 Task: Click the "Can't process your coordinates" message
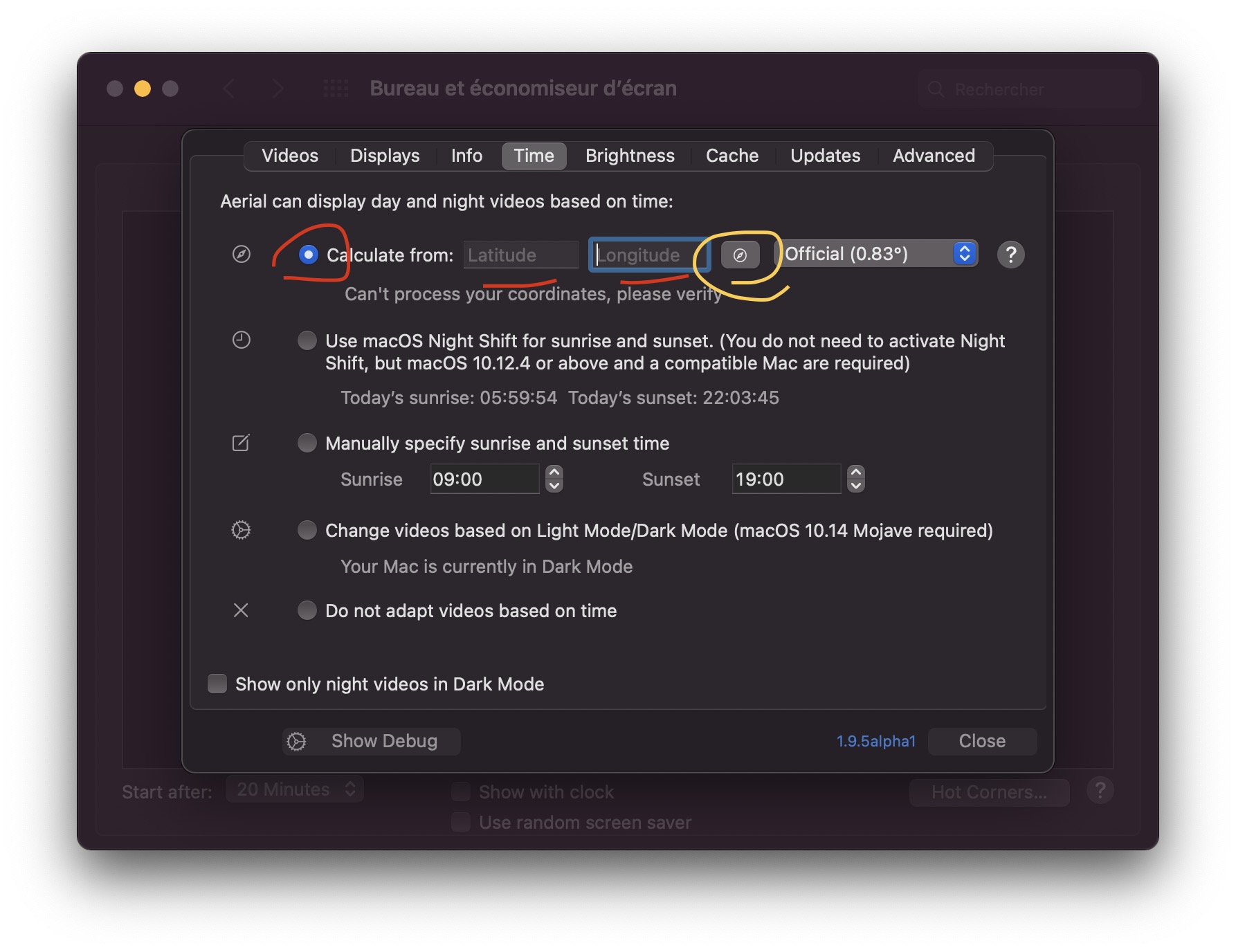[x=533, y=294]
